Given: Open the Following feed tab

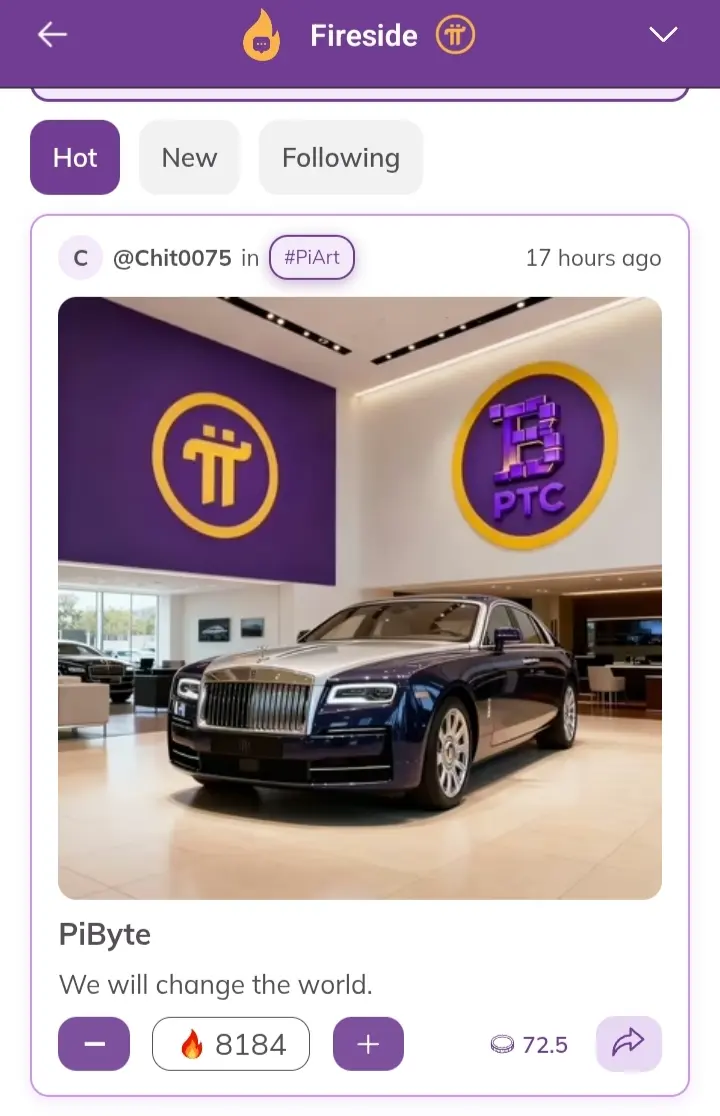Looking at the screenshot, I should click(341, 157).
